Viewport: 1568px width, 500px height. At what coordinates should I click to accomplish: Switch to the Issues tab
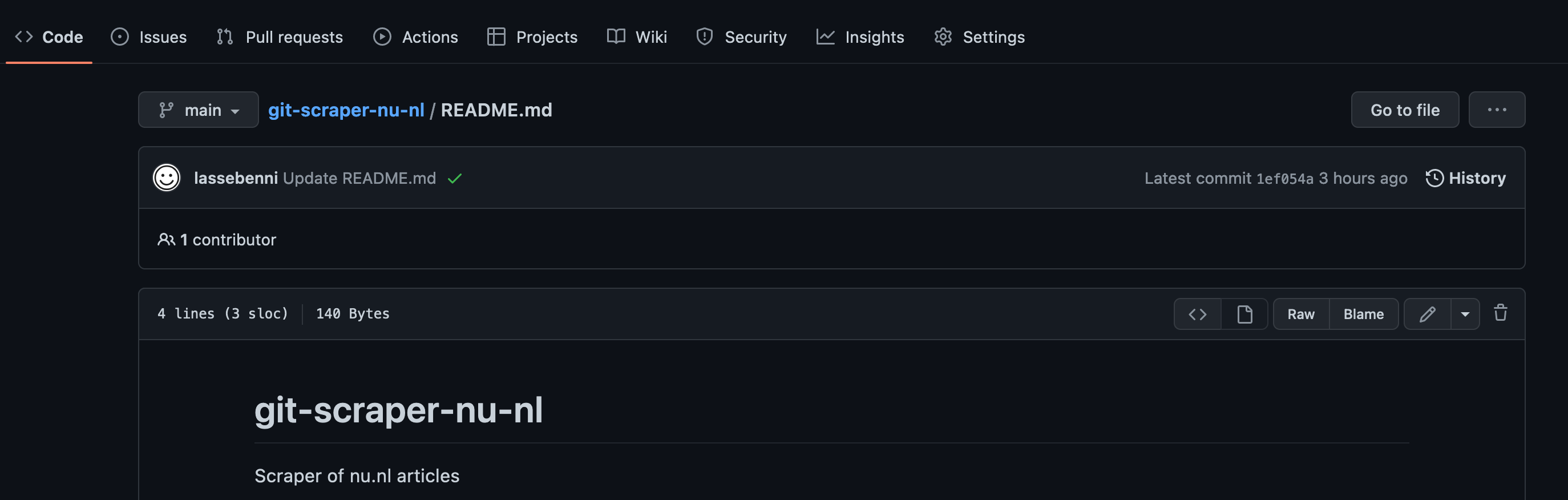coord(149,37)
